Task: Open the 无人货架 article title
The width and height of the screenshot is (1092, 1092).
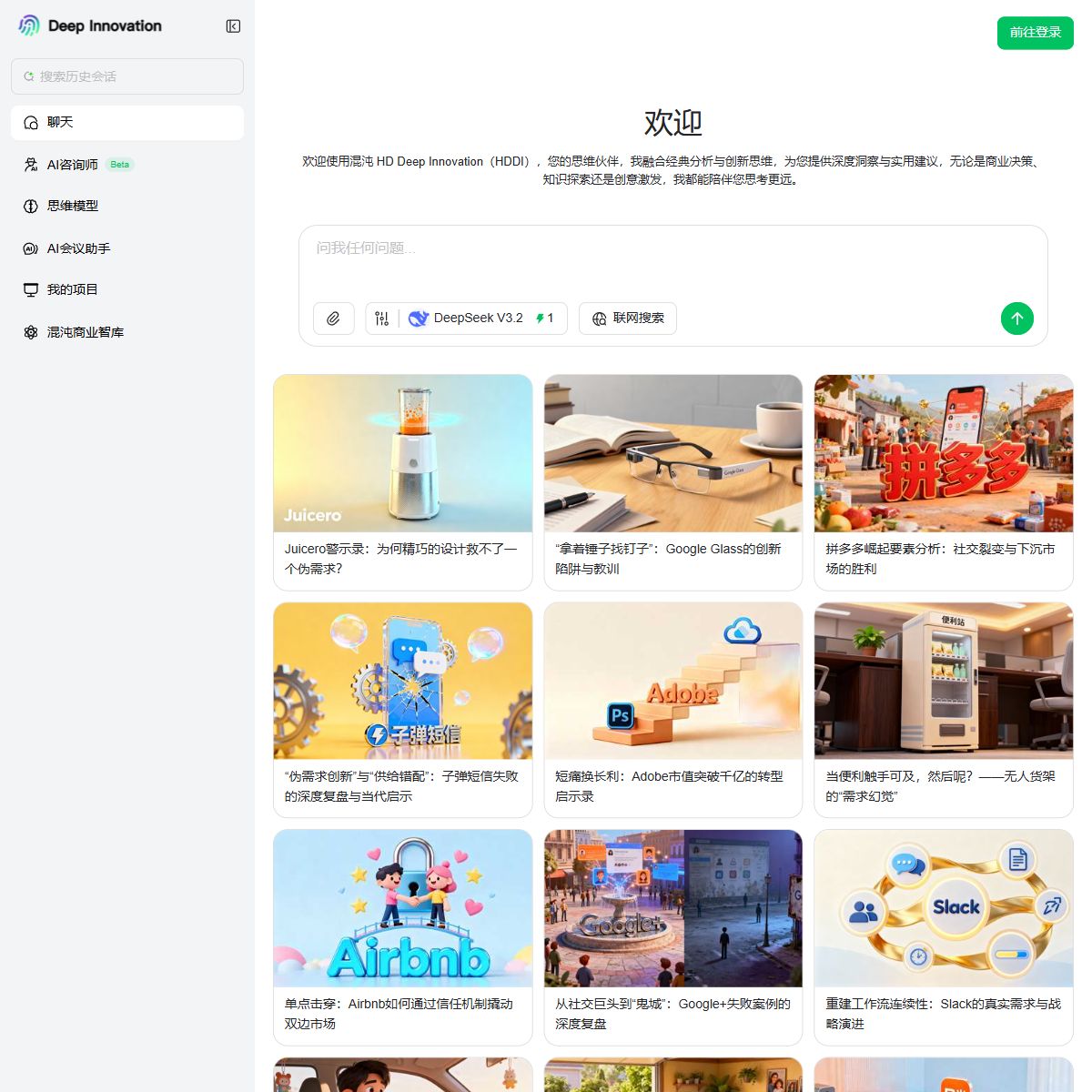Action: tap(941, 786)
